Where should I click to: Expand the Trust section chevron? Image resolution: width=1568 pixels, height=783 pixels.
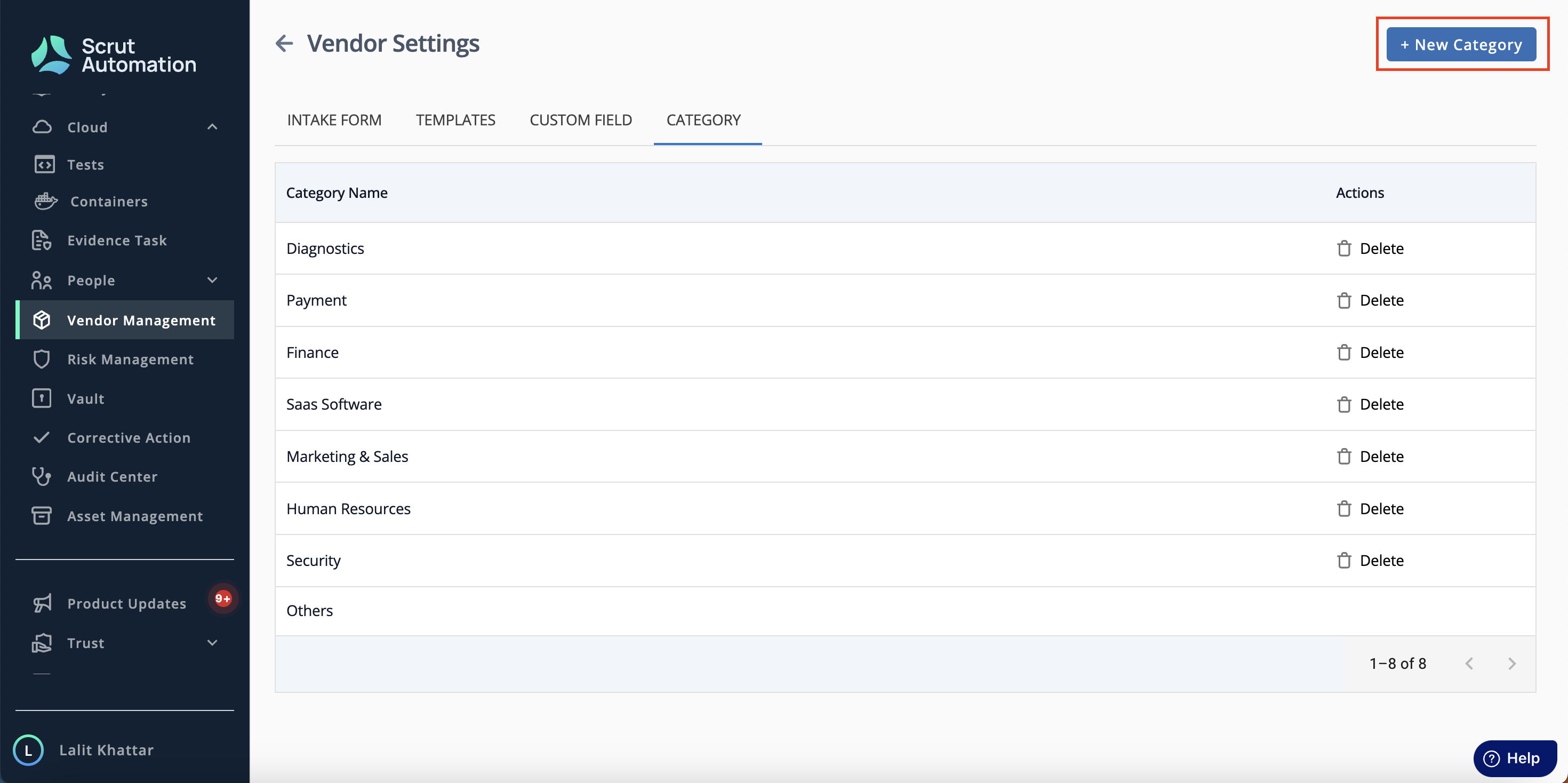point(212,643)
